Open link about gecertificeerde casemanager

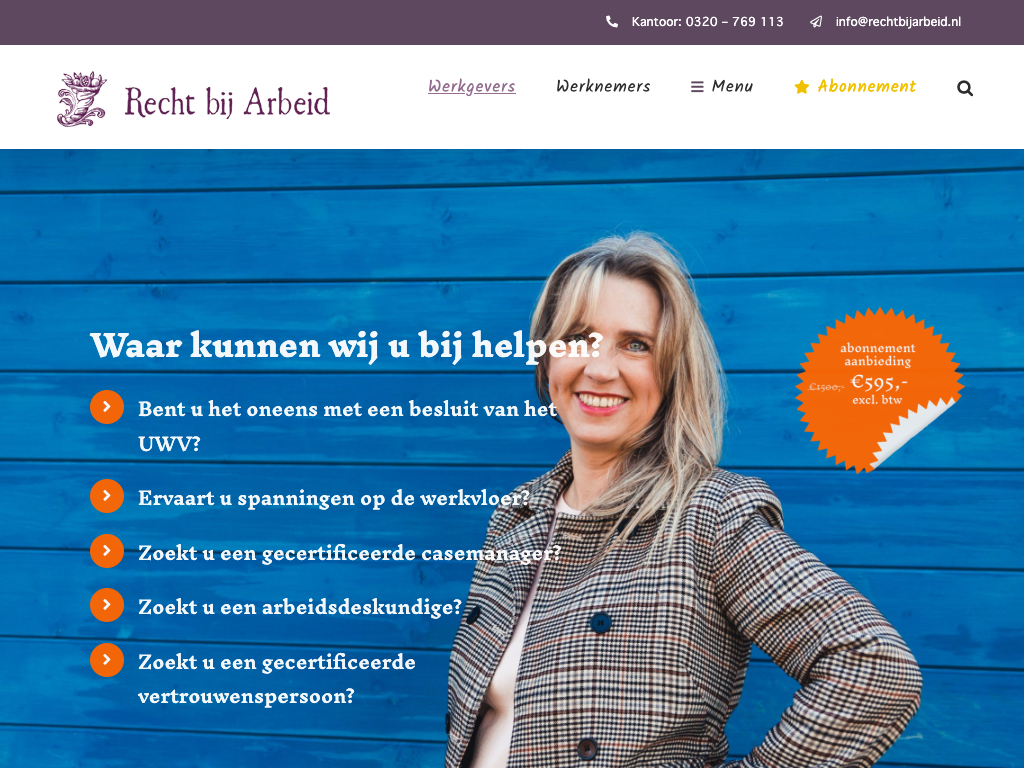pos(349,553)
